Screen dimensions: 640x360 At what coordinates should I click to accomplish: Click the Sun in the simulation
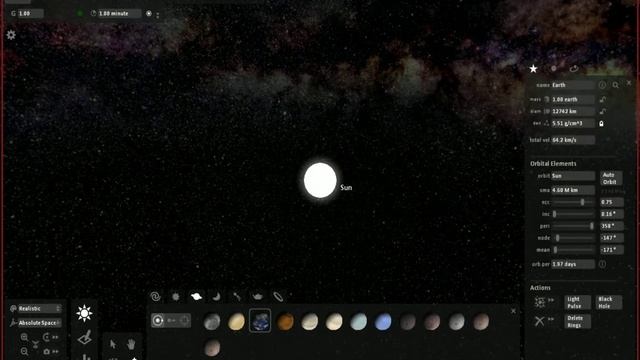tap(320, 180)
